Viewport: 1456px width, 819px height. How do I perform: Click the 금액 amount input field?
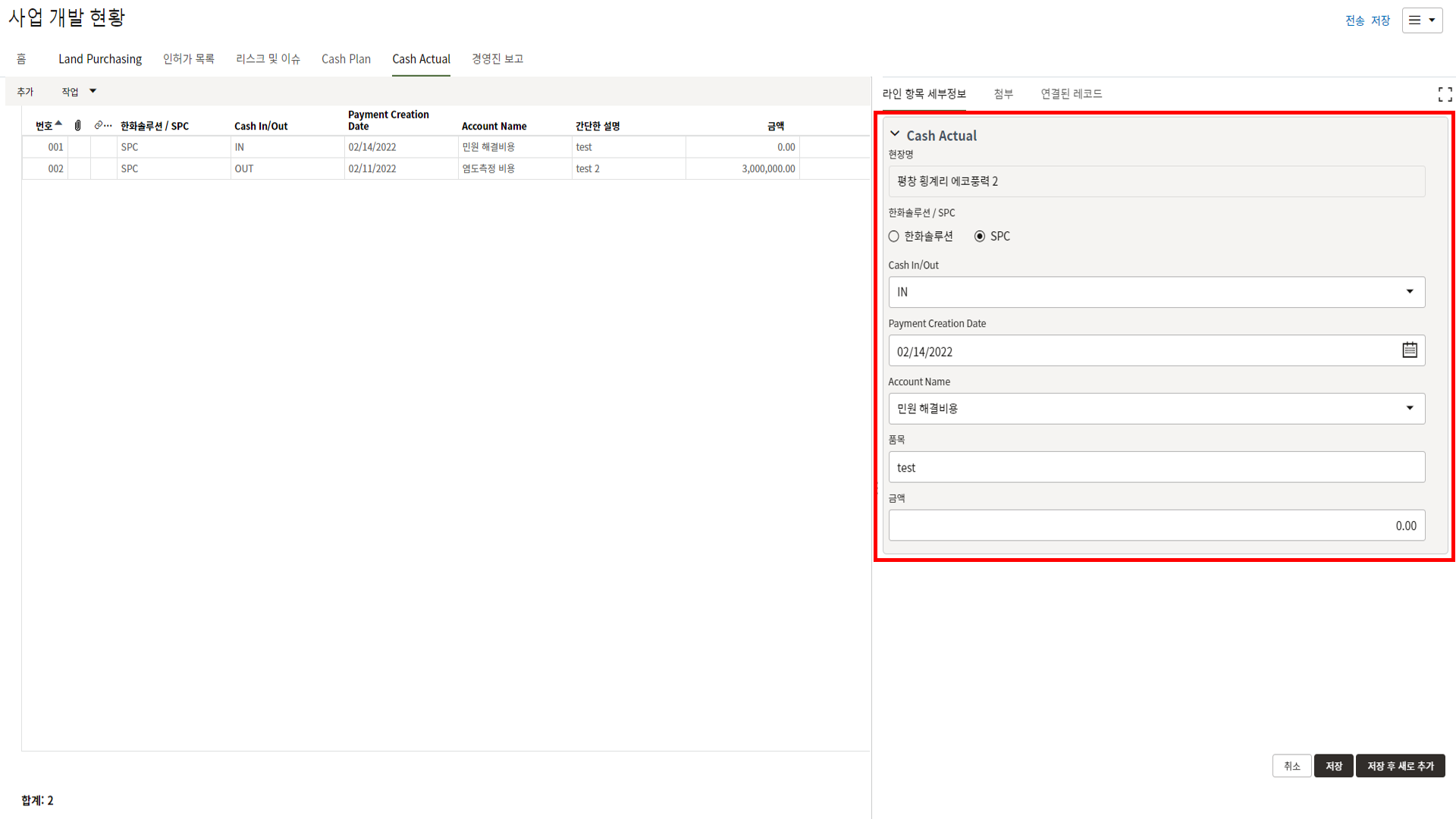tap(1156, 526)
